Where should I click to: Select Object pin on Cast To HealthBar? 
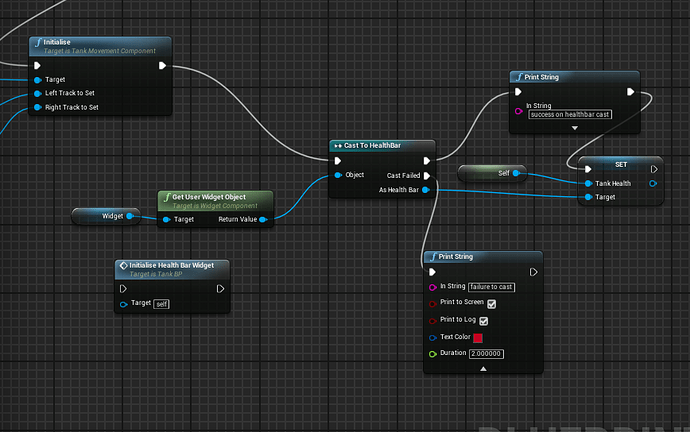coord(338,175)
